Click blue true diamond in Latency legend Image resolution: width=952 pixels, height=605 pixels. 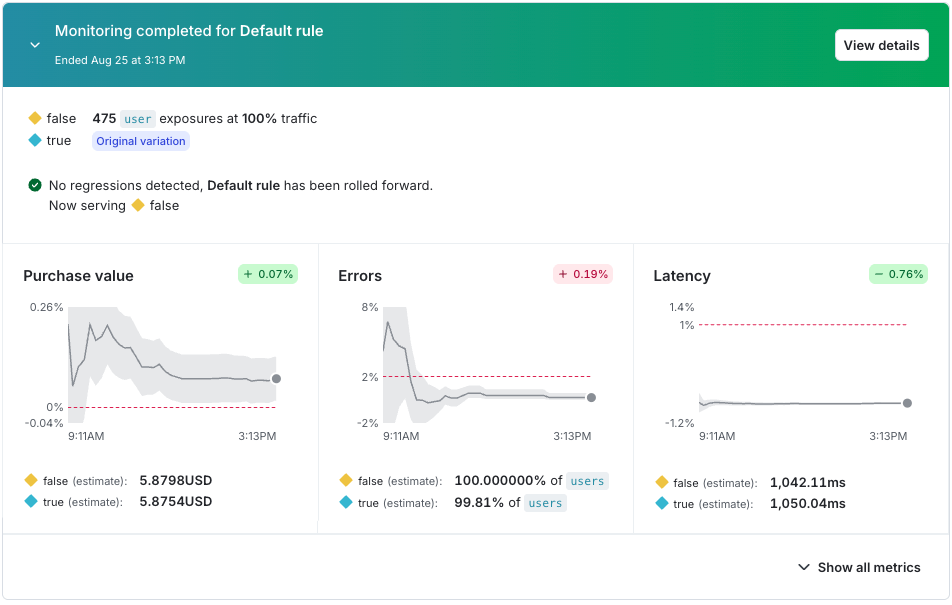(x=664, y=503)
